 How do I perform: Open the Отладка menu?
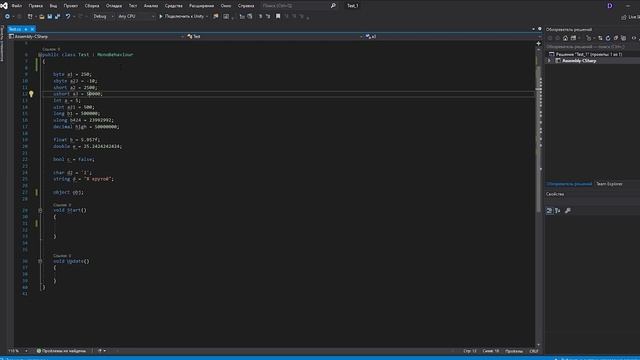coord(114,6)
